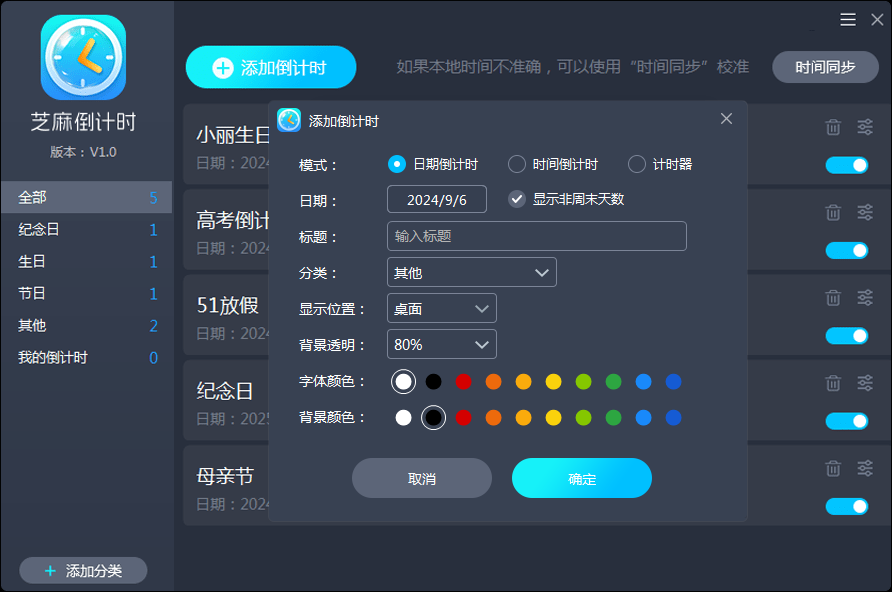892x592 pixels.
Task: Click the 确定 confirm button
Action: click(581, 478)
